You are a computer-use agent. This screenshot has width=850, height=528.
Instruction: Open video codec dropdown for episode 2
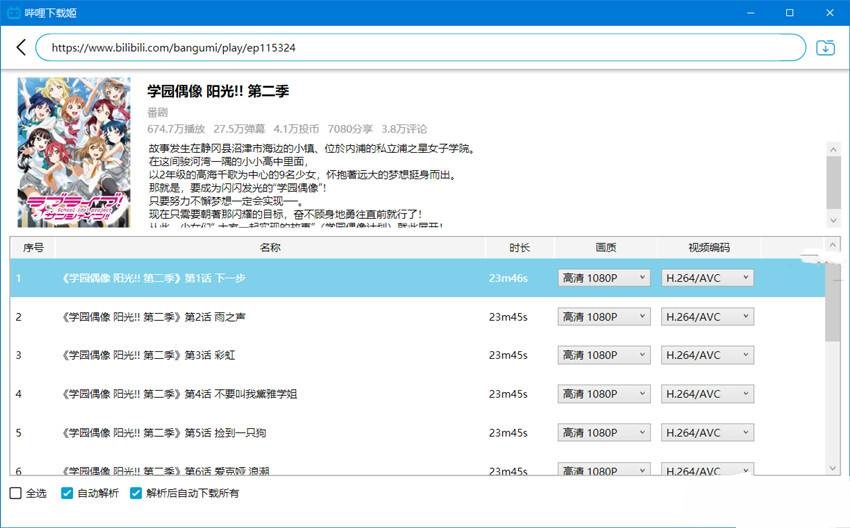tap(707, 317)
